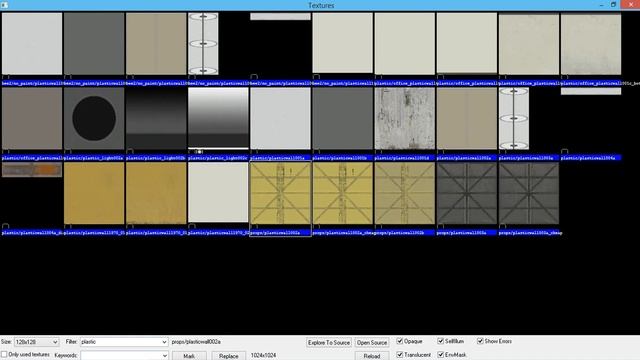Restore down the Textures window
Image resolution: width=640 pixels, height=360 pixels.
pyautogui.click(x=613, y=4)
